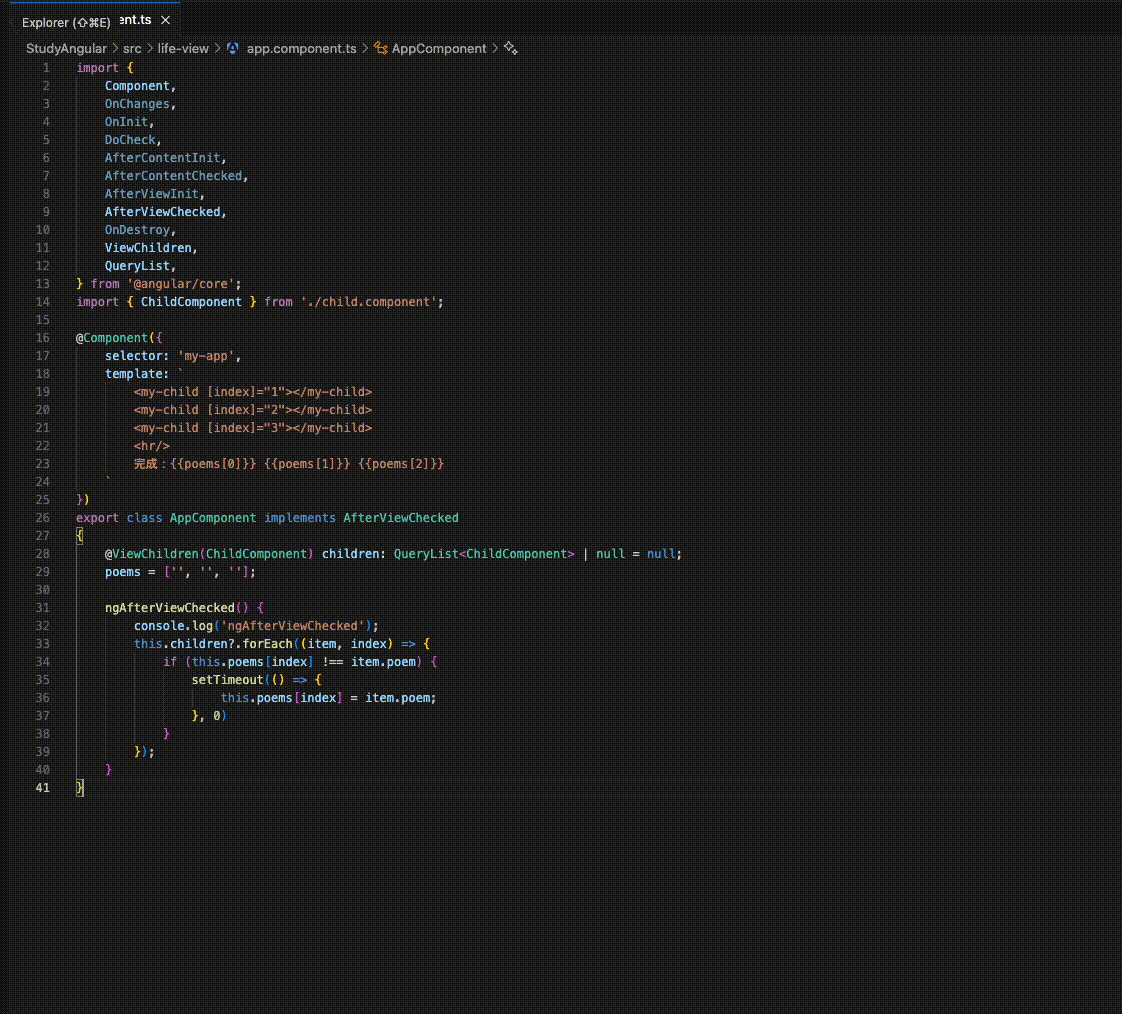The image size is (1122, 1014).
Task: Select the open tab ending in 'ent.ts'
Action: click(135, 20)
